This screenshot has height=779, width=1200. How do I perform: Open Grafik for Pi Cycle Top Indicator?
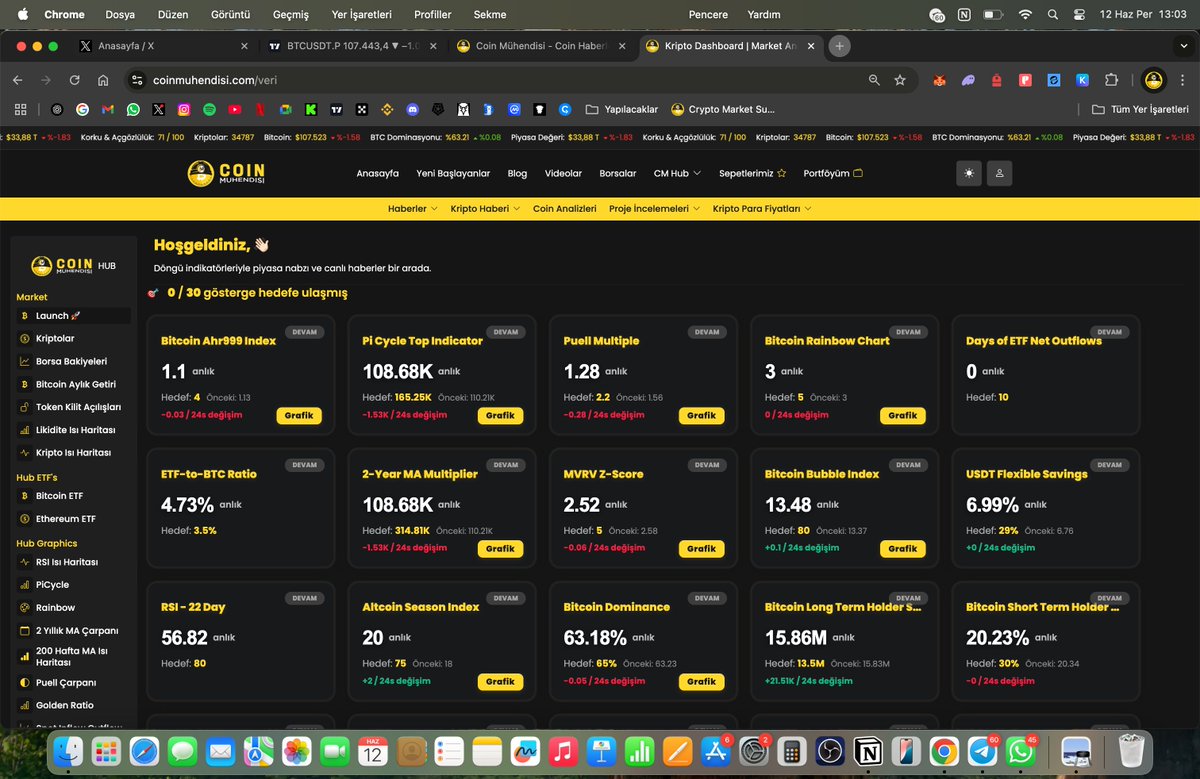pyautogui.click(x=500, y=415)
